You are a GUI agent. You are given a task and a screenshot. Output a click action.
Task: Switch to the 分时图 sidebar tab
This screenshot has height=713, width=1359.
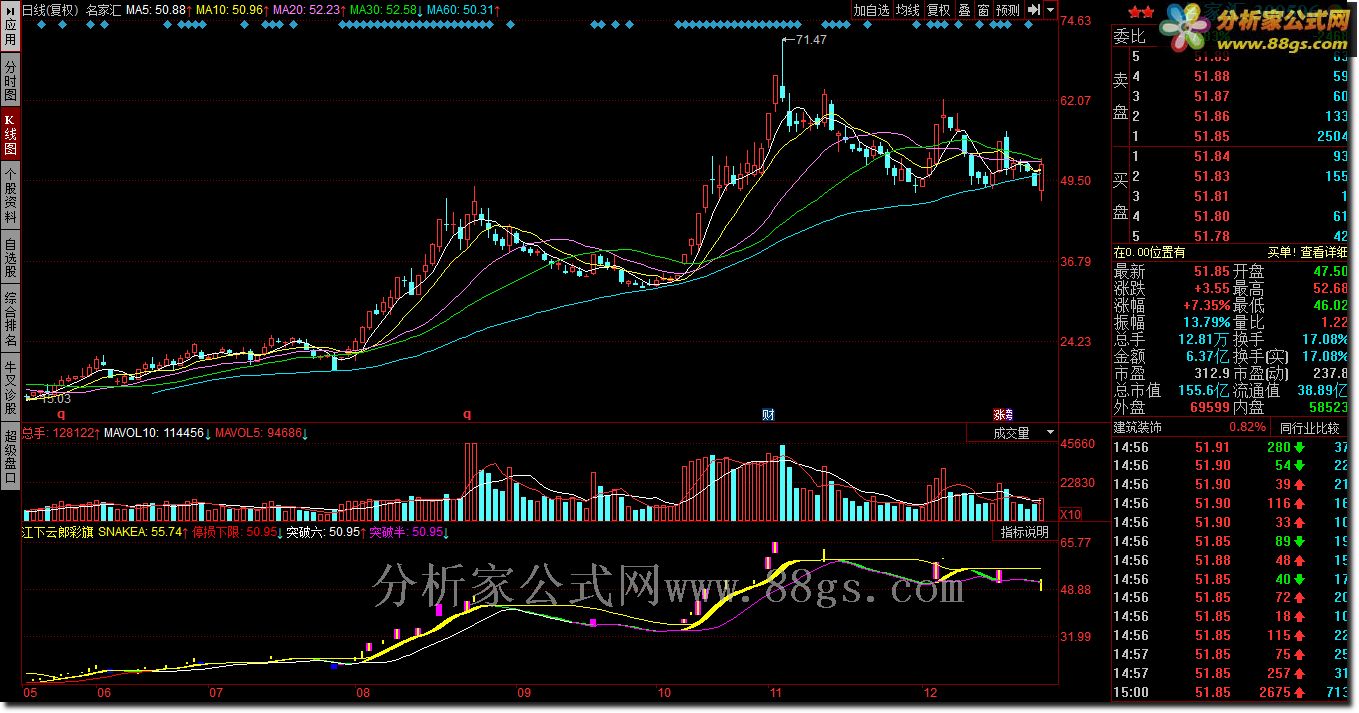click(x=10, y=82)
